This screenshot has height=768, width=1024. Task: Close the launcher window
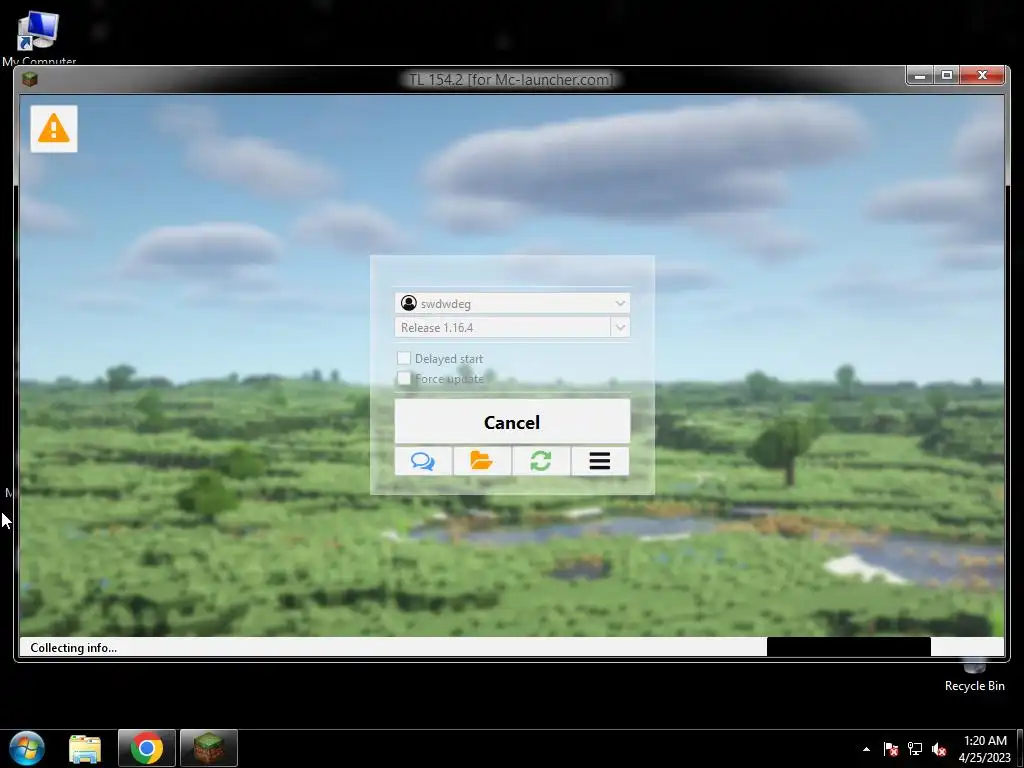[982, 76]
